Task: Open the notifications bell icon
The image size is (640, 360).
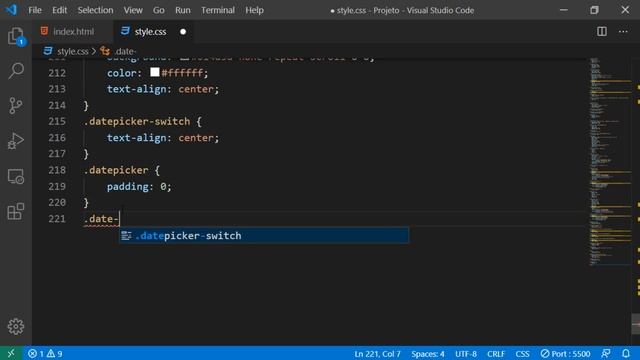Action: coord(626,353)
